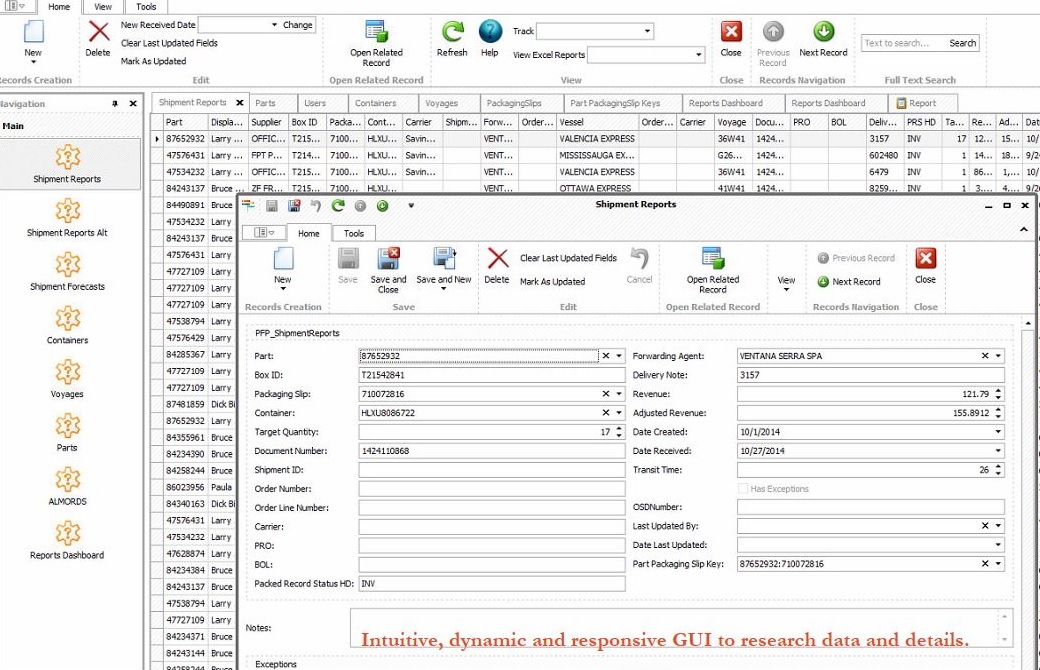
Task: Open the Track dropdown
Action: 647,31
